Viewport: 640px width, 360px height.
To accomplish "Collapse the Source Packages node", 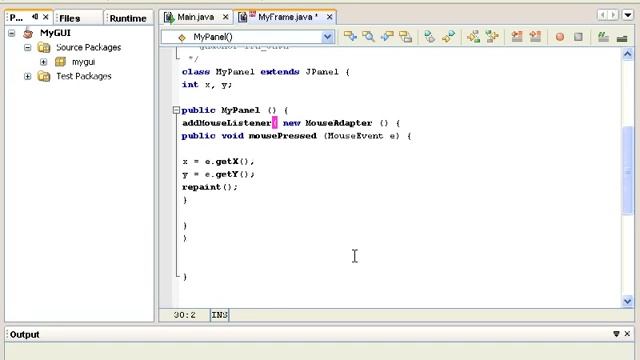I will coord(27,47).
